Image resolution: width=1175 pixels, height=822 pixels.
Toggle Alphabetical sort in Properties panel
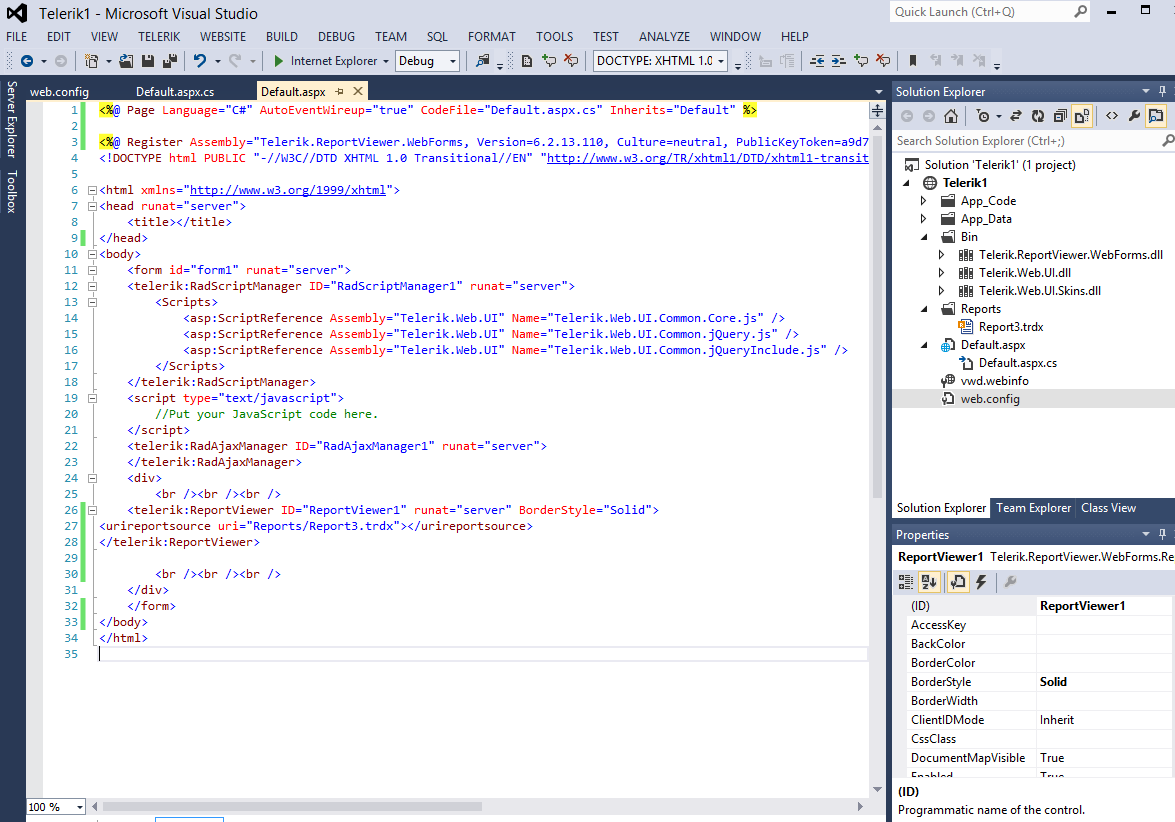point(929,582)
